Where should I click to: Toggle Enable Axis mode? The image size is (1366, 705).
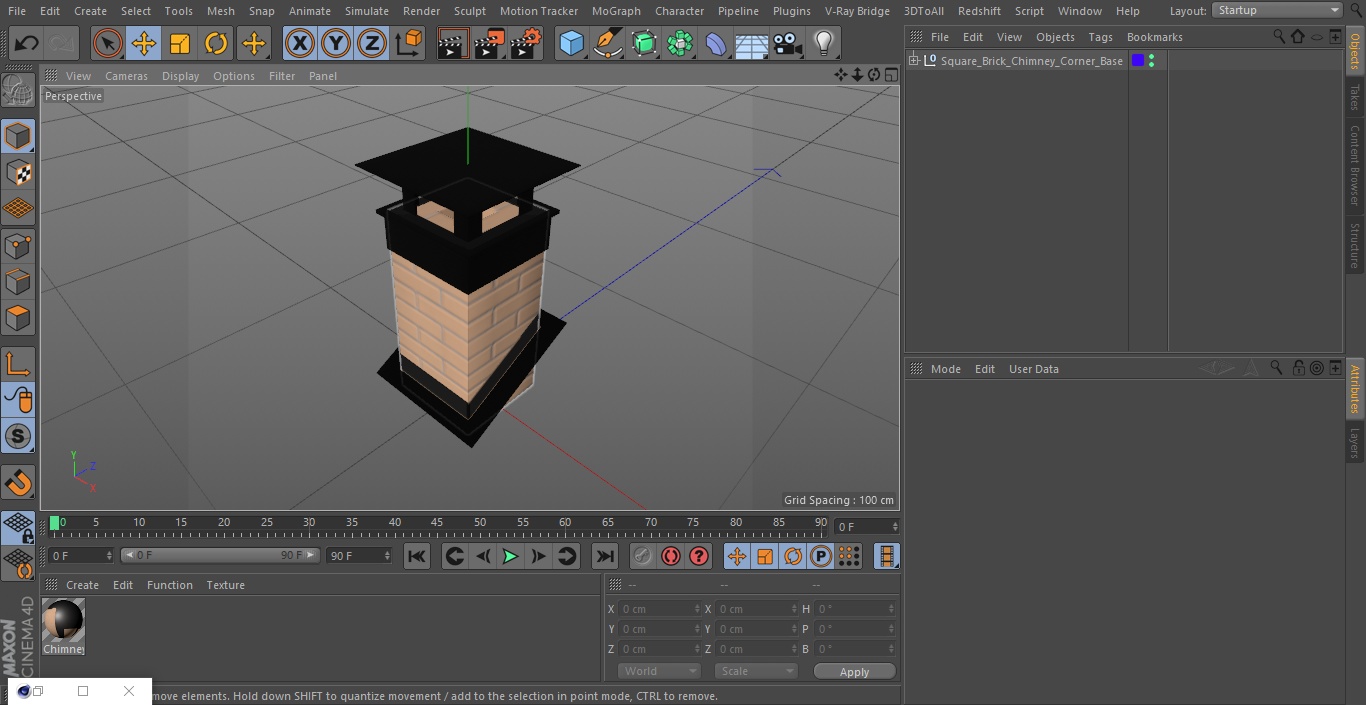[18, 364]
